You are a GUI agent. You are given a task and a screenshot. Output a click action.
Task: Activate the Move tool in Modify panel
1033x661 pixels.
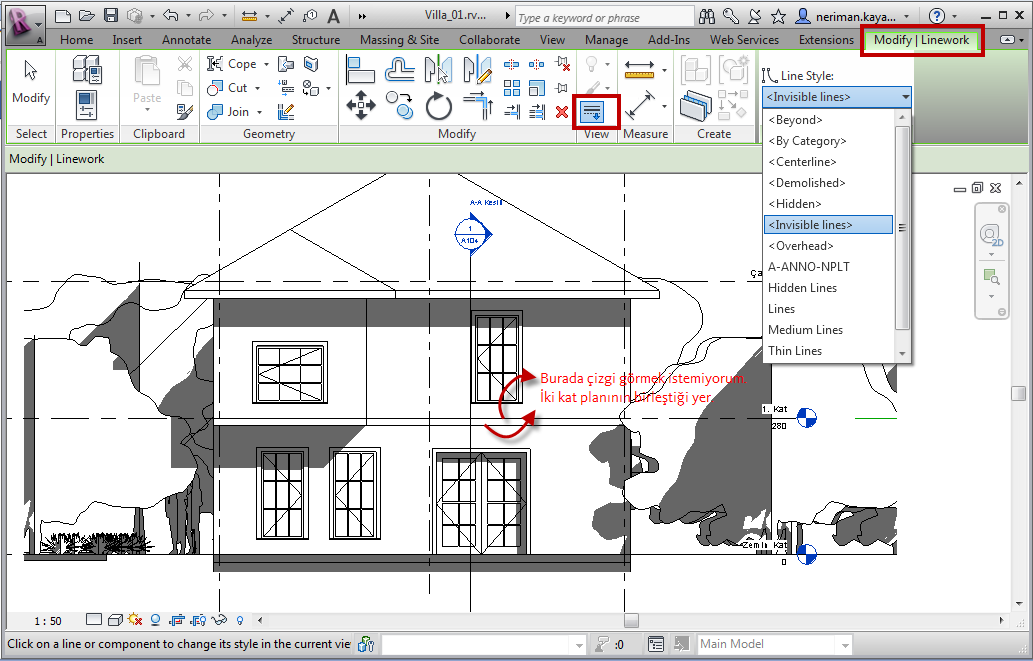360,103
